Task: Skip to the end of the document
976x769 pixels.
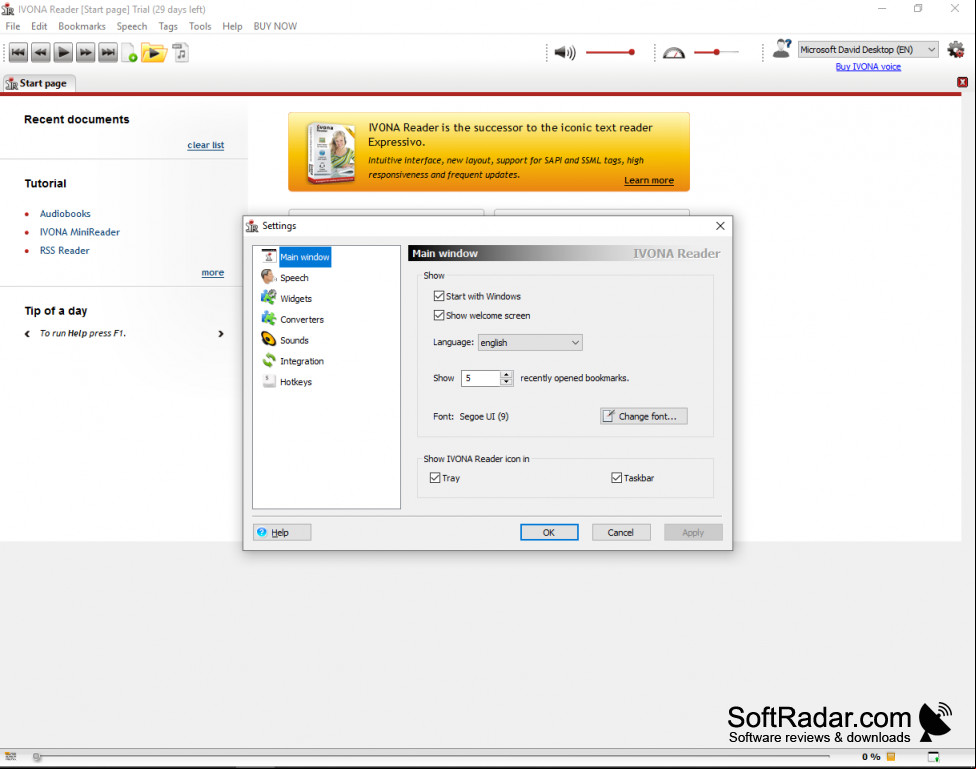Action: (x=108, y=52)
